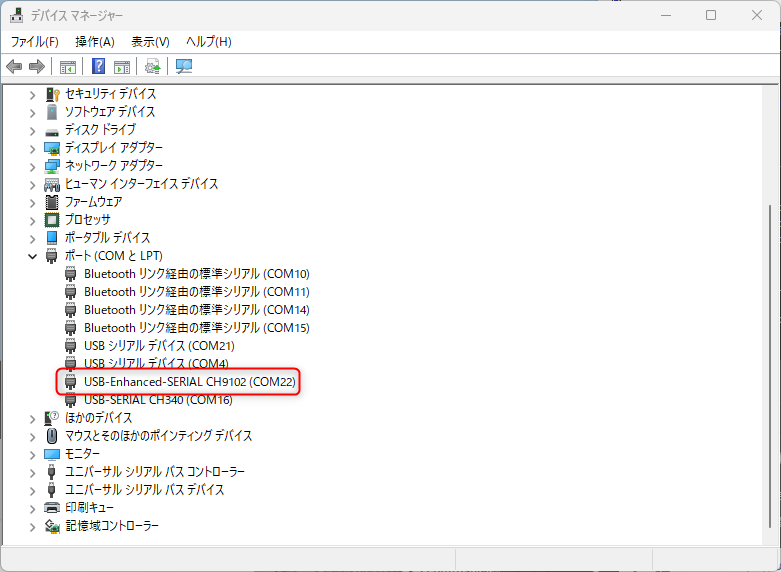781x572 pixels.
Task: Select USB-Enhanced-SERIAL CH9102 (COM22)
Action: [x=190, y=382]
